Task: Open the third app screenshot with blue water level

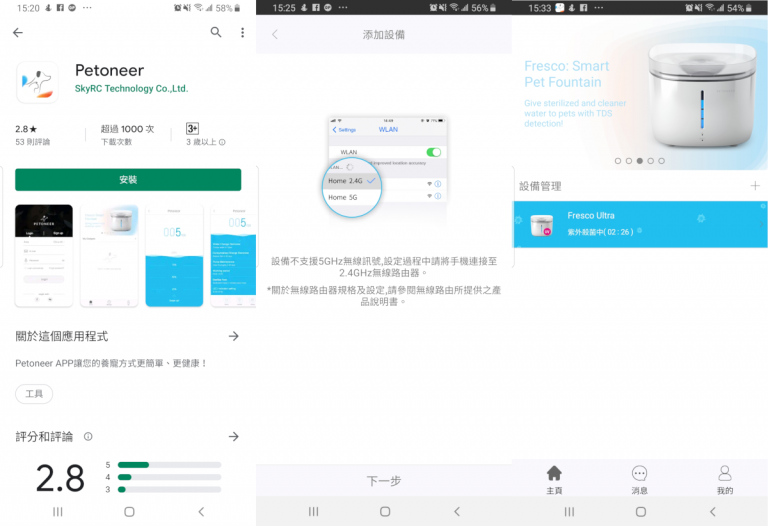Action: pos(174,256)
